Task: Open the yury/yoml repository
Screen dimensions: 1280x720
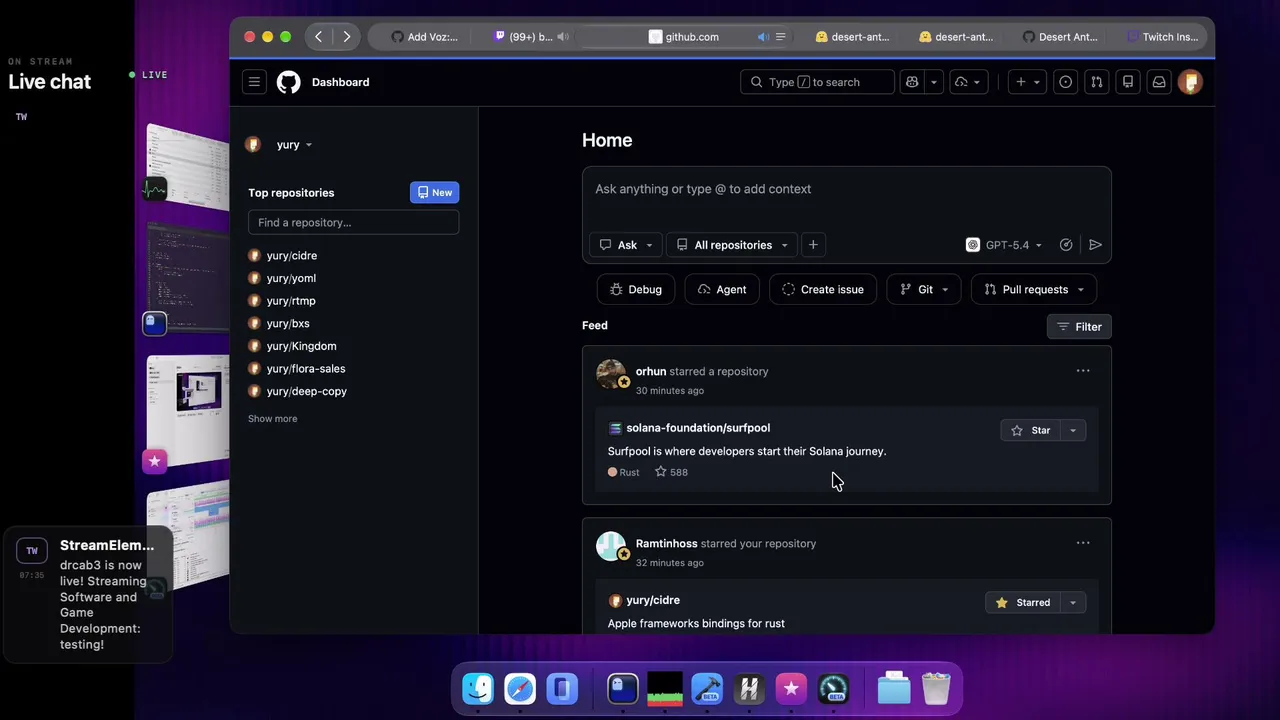Action: 291,278
